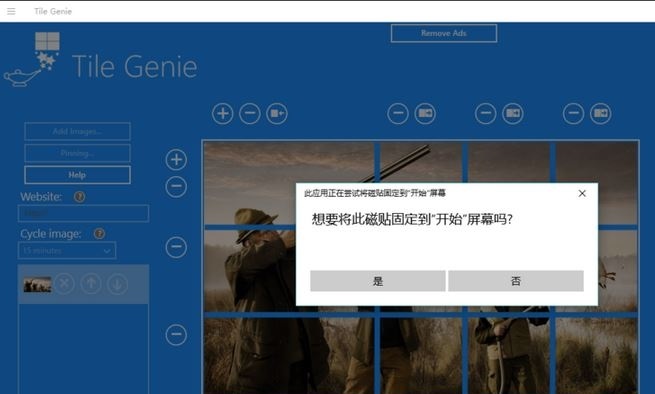Image resolution: width=655 pixels, height=394 pixels.
Task: Open the hamburger menu
Action: pyautogui.click(x=11, y=11)
